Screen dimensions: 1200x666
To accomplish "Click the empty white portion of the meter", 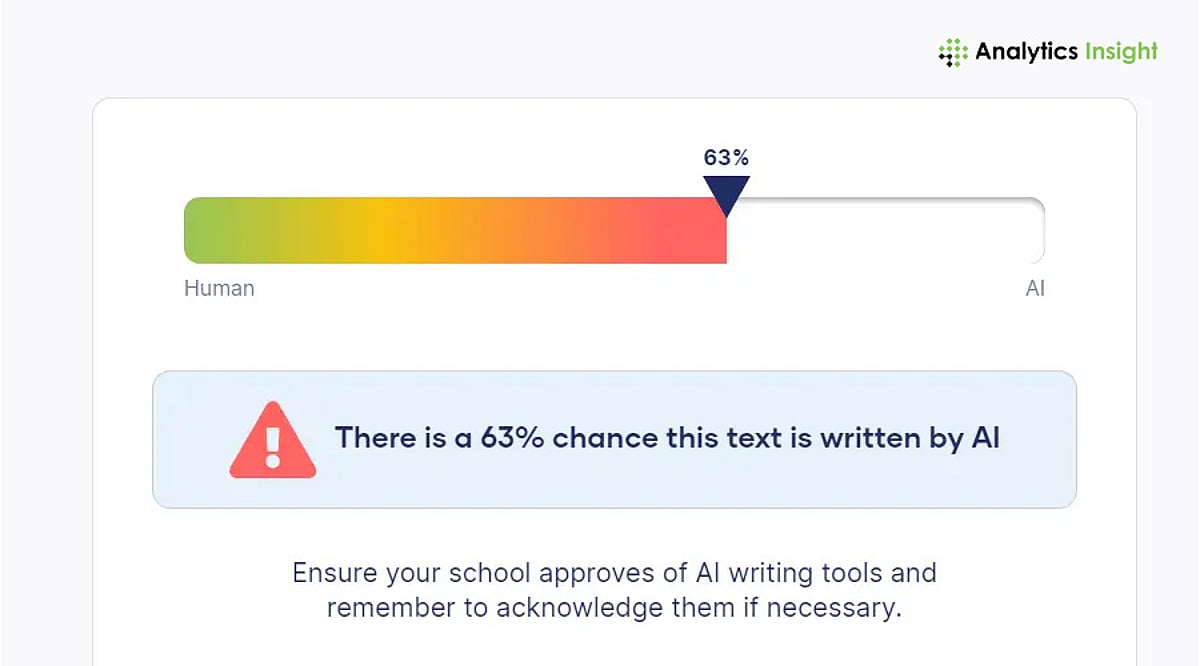I will coord(880,231).
